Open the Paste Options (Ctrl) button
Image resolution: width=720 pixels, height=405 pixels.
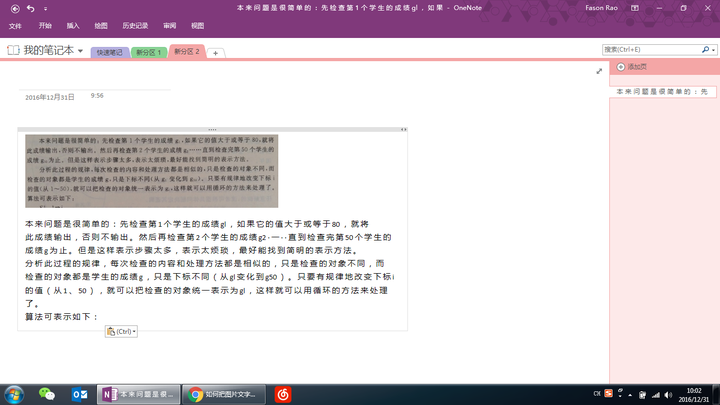pos(121,332)
